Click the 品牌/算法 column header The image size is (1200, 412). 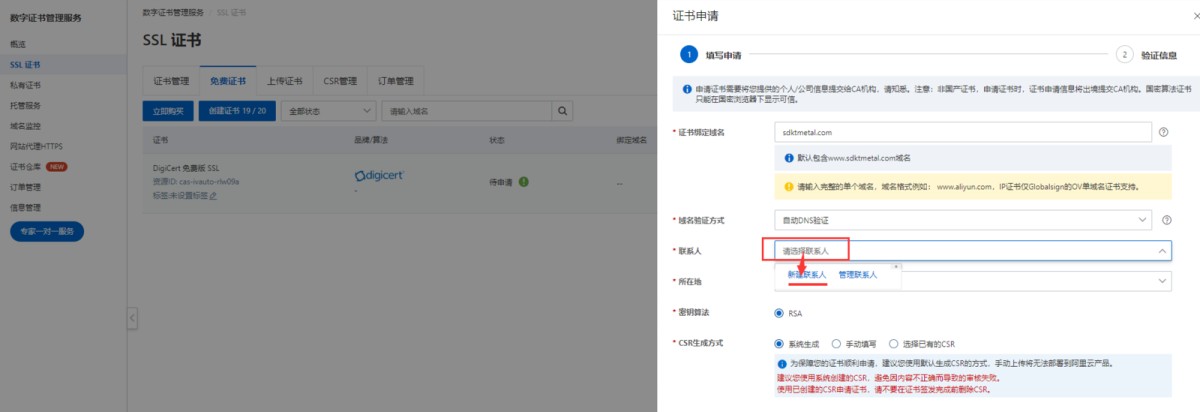(x=369, y=139)
